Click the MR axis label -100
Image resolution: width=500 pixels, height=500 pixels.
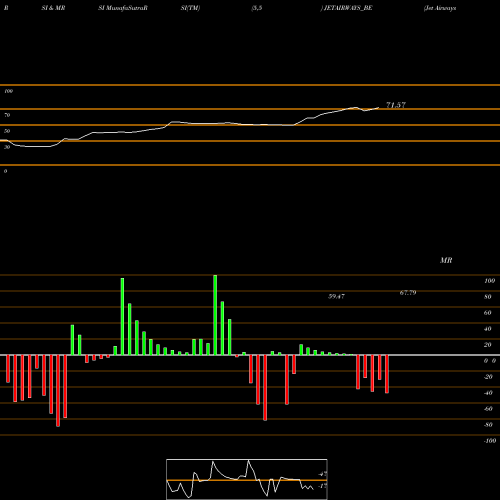coord(490,441)
